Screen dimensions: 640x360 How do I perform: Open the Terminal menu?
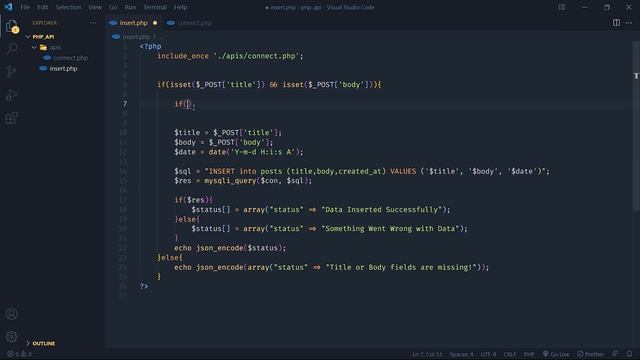(x=155, y=7)
